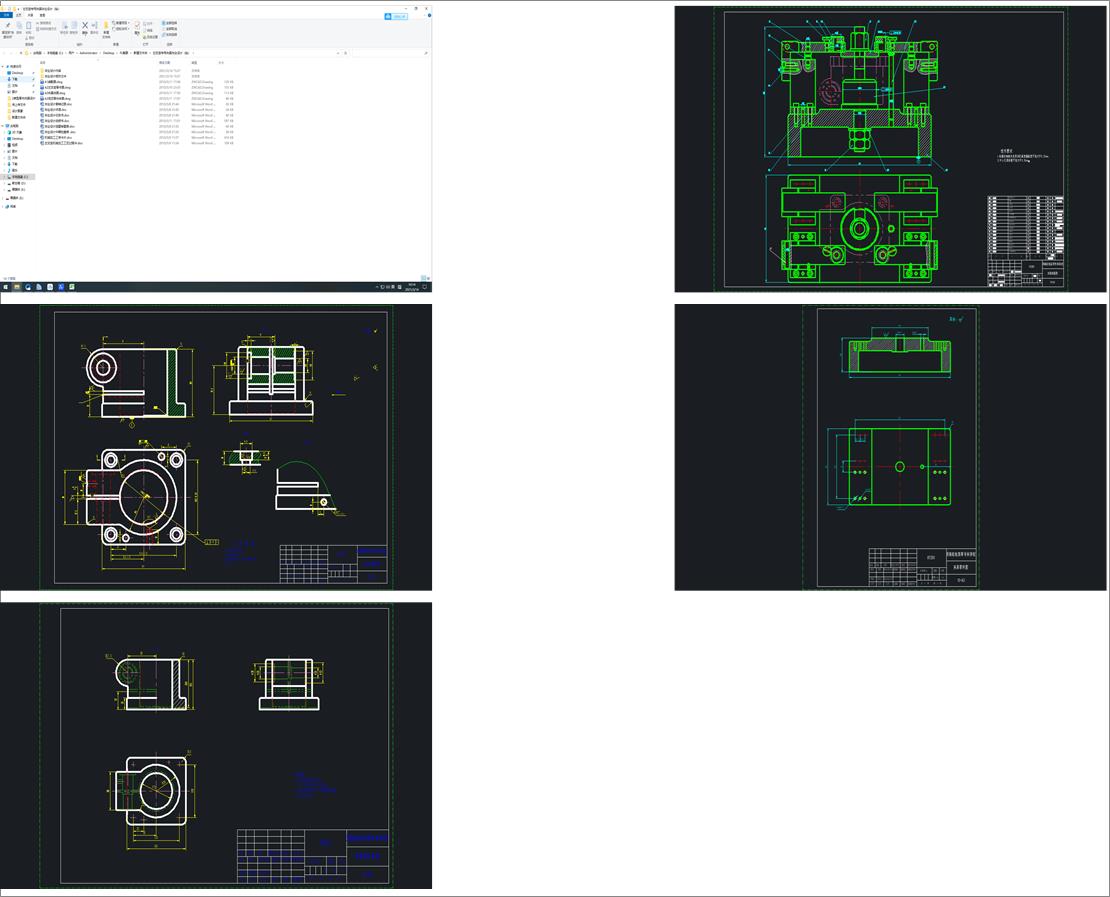This screenshot has width=1110, height=897.
Task: Switch to details view toggle in status bar
Action: (423, 278)
